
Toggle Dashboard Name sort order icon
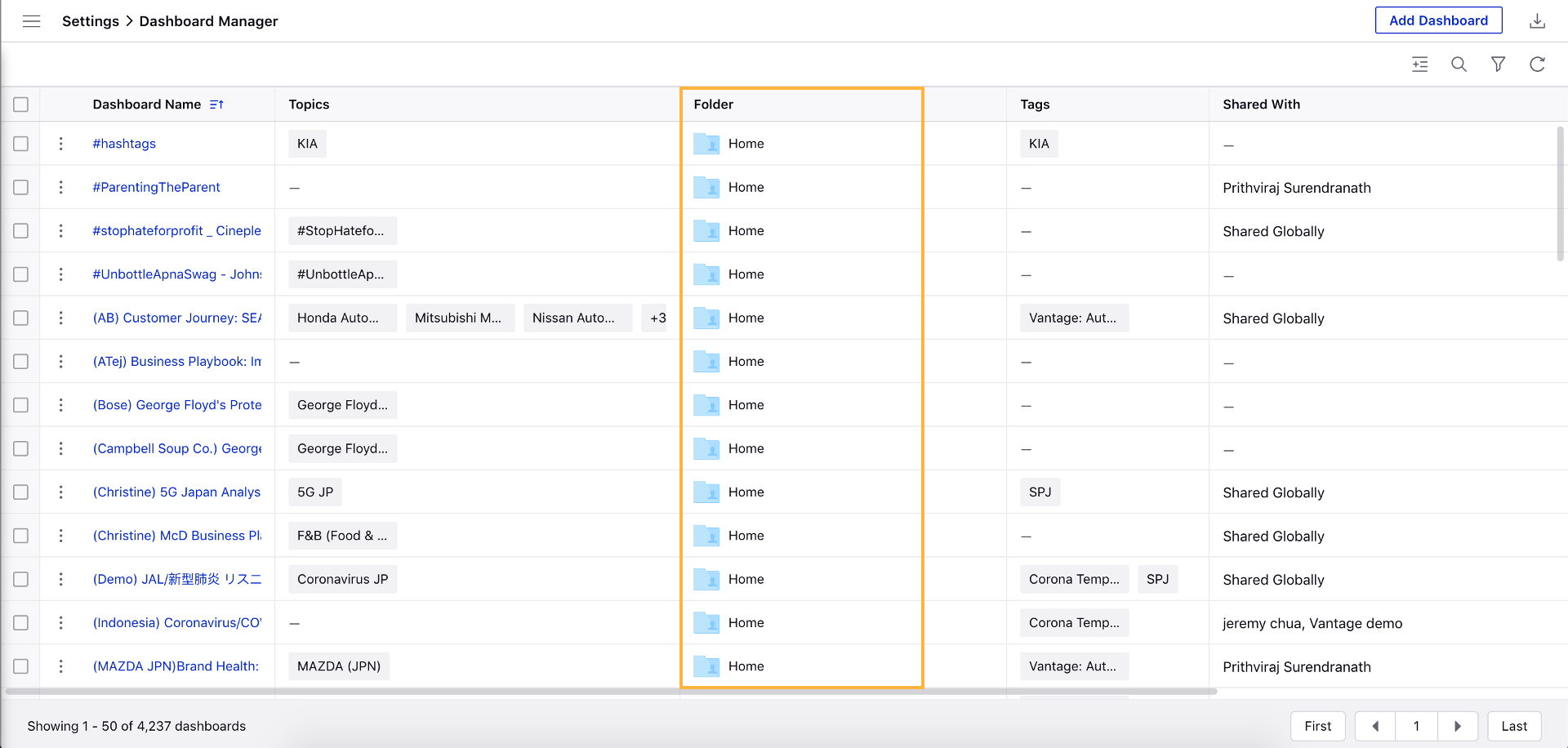point(216,105)
